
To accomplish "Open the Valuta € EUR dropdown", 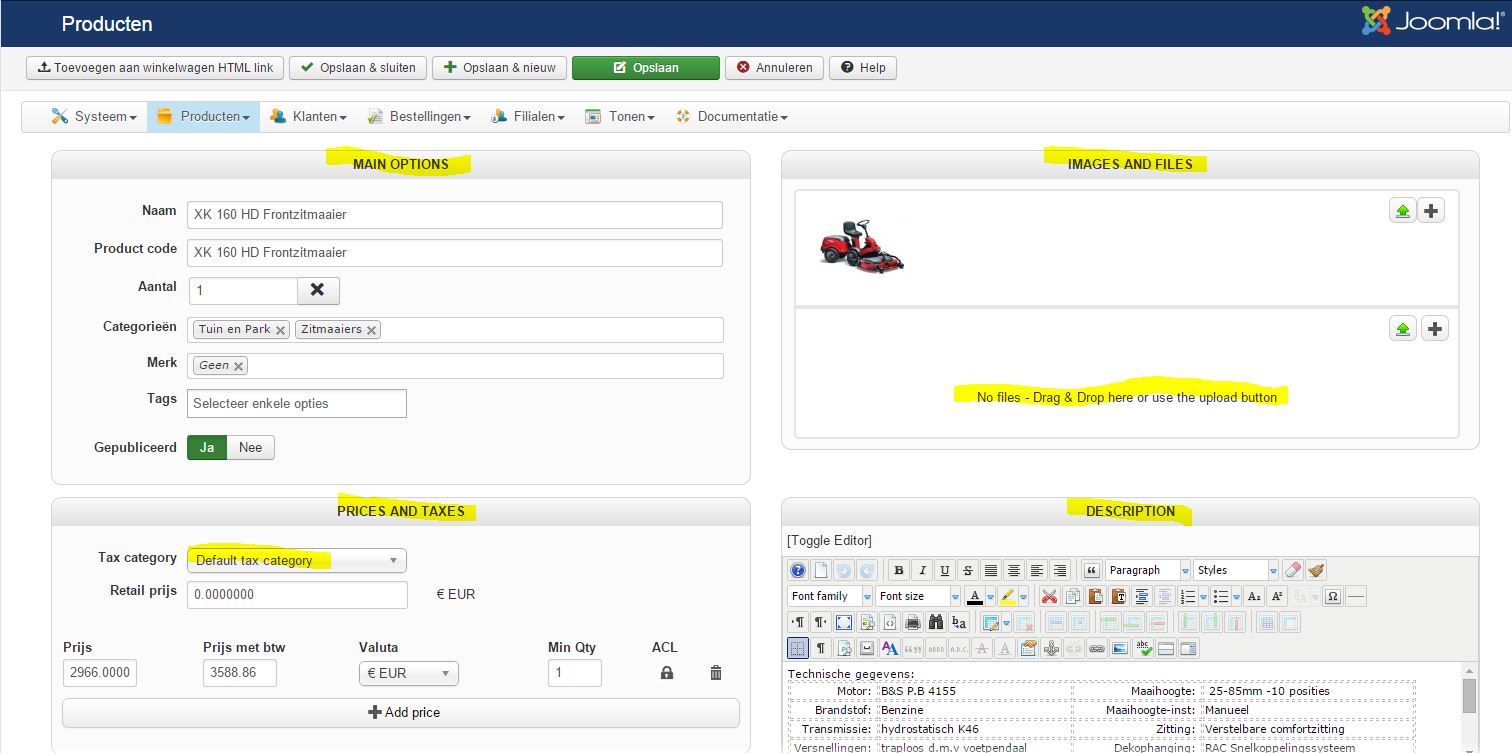I will click(409, 673).
